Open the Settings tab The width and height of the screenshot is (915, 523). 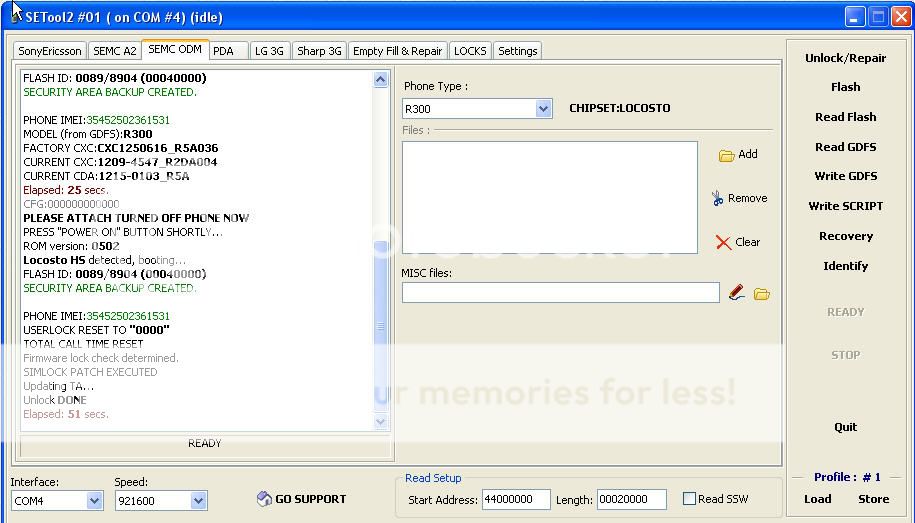tap(518, 51)
